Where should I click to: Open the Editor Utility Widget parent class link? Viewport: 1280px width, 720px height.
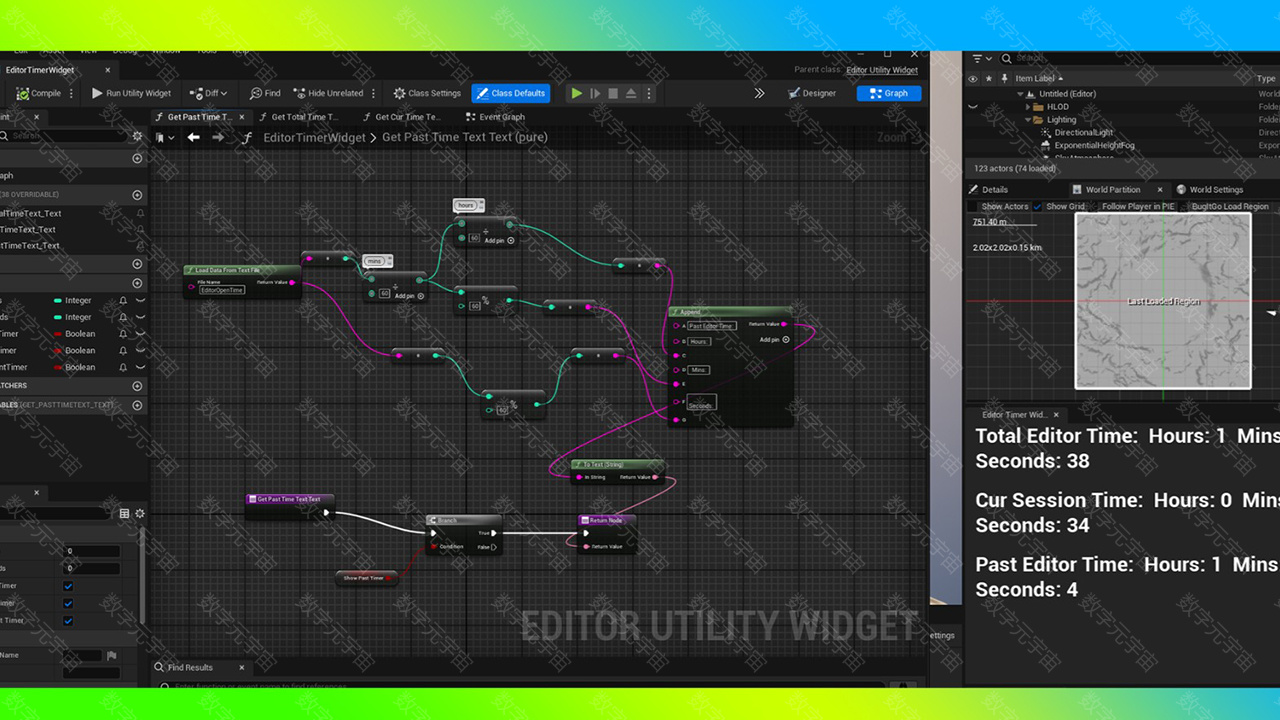pyautogui.click(x=882, y=70)
